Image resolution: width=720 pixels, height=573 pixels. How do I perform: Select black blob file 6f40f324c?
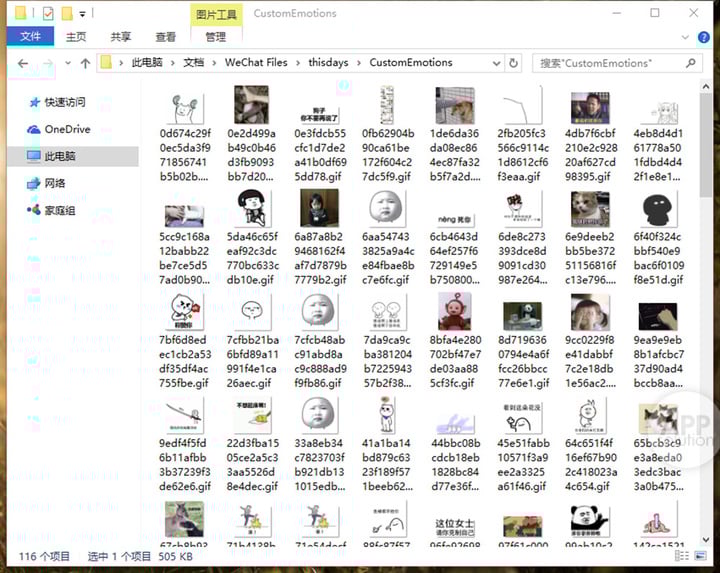[658, 238]
